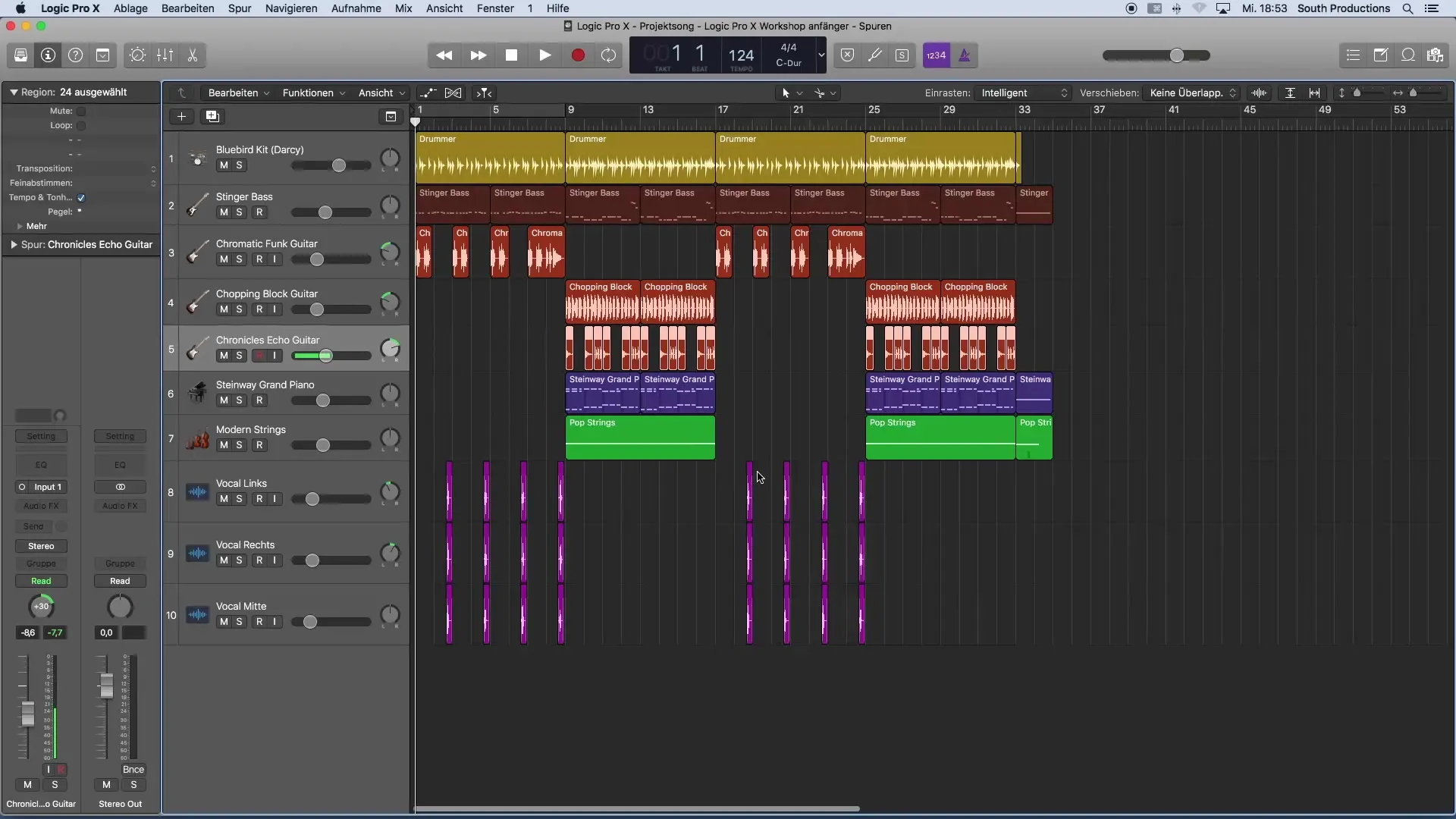Click the Rewind transport button
The width and height of the screenshot is (1456, 819).
pos(444,55)
